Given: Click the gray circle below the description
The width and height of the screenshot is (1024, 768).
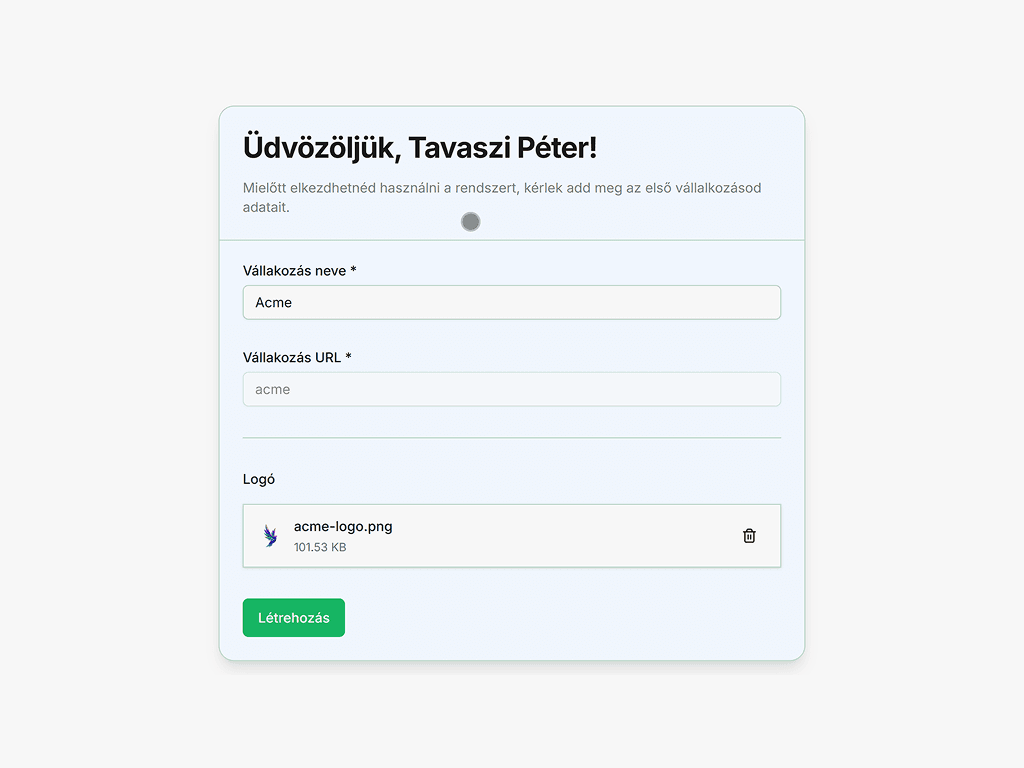Looking at the screenshot, I should pos(471,222).
